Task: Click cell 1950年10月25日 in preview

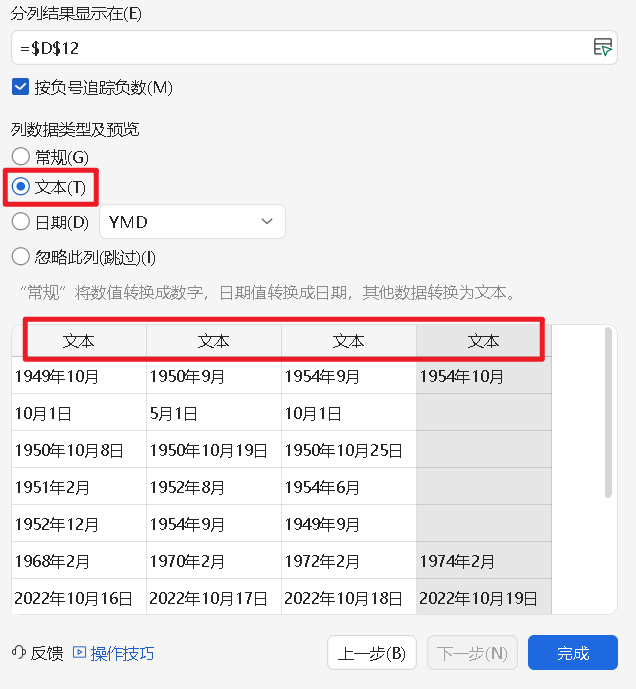Action: point(349,450)
